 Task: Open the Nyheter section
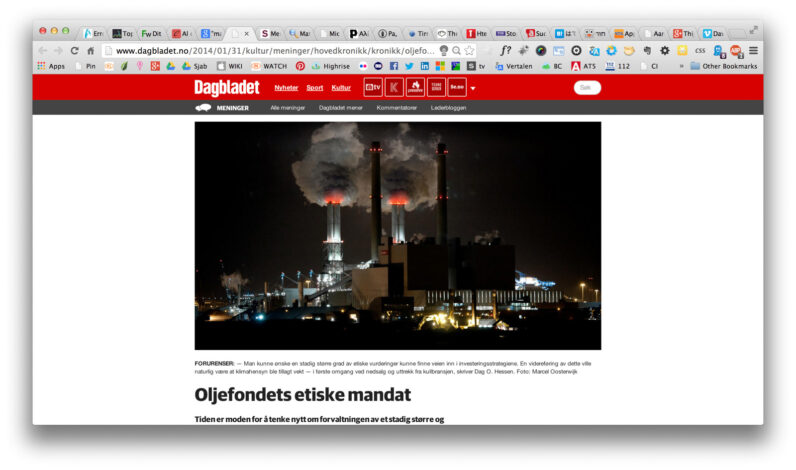286,88
